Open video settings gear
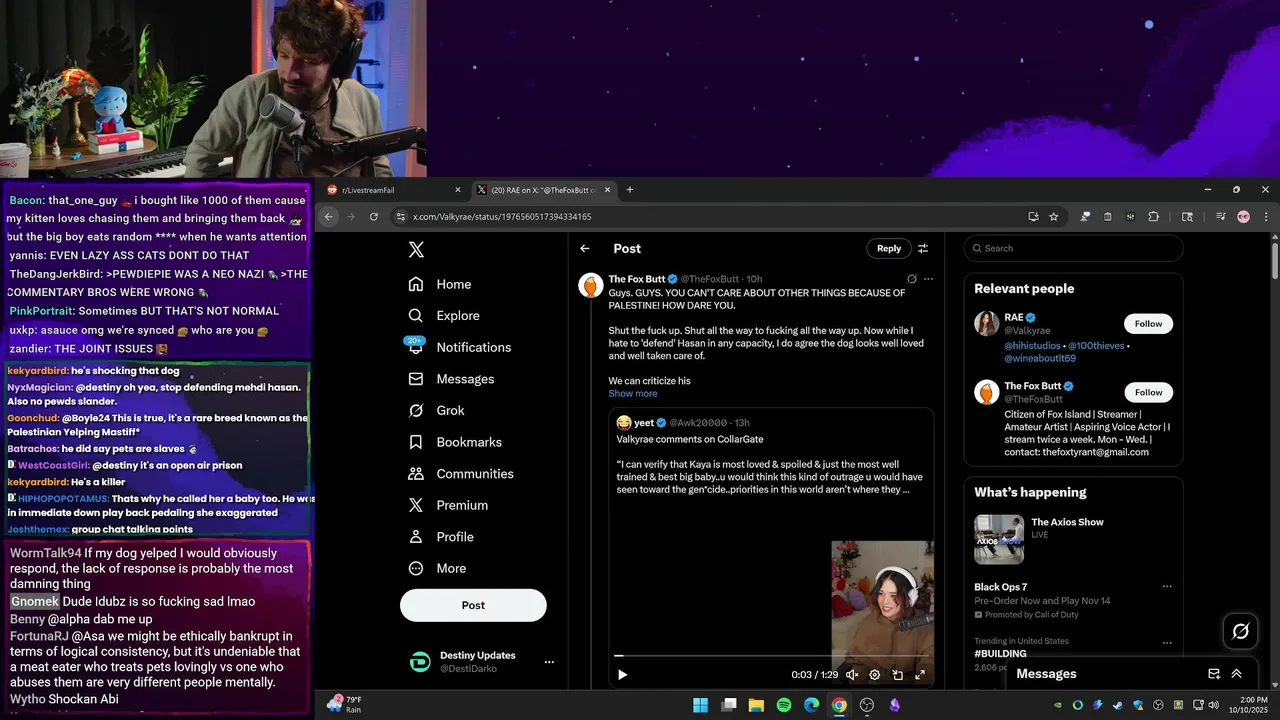The height and width of the screenshot is (720, 1280). coord(875,675)
